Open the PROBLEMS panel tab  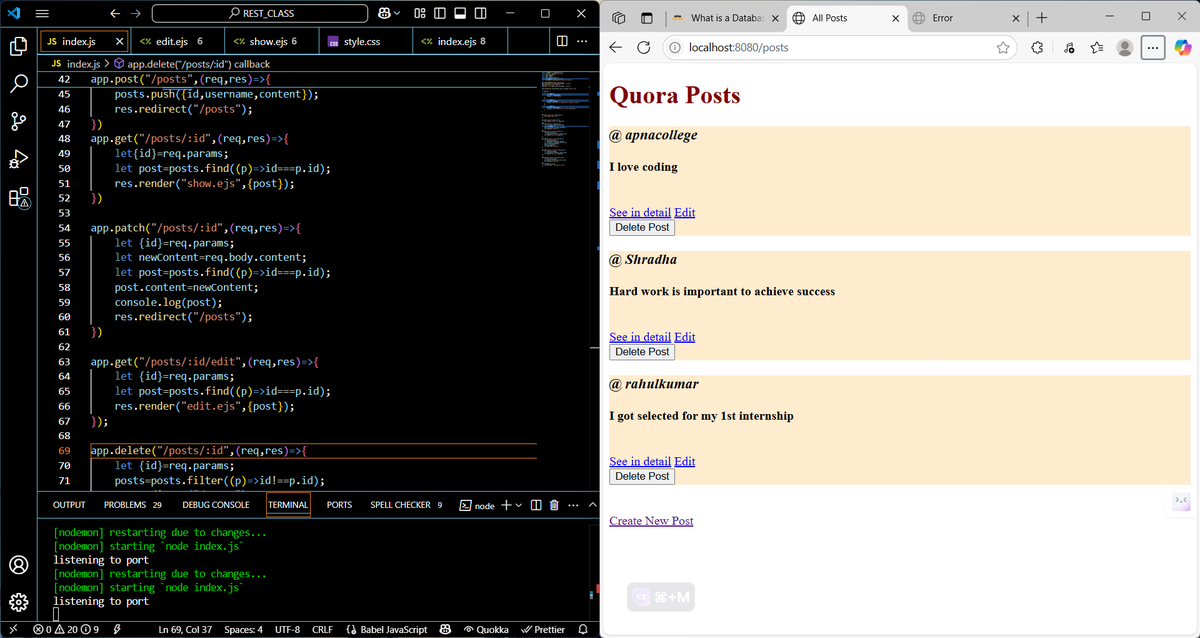click(132, 505)
